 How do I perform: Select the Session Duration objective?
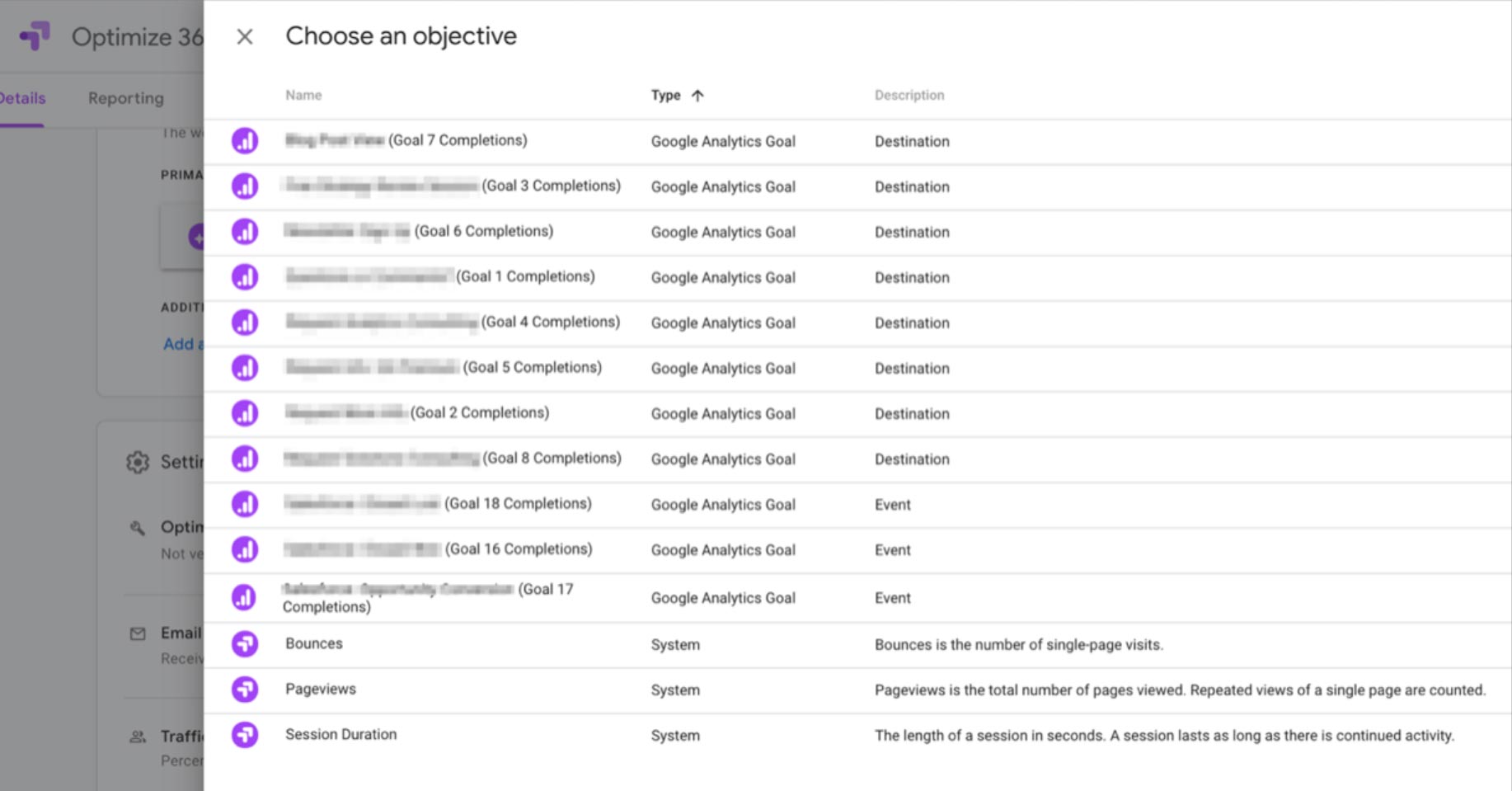340,734
